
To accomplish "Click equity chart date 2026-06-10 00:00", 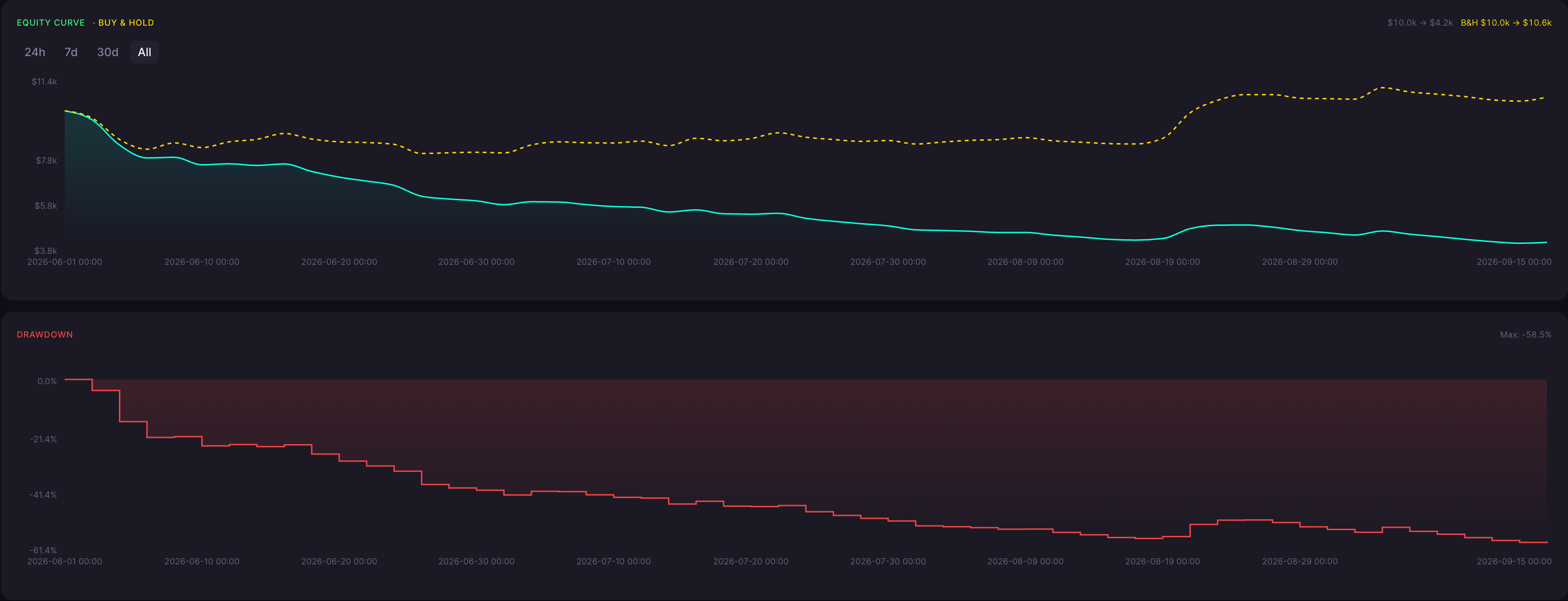I will pyautogui.click(x=202, y=262).
